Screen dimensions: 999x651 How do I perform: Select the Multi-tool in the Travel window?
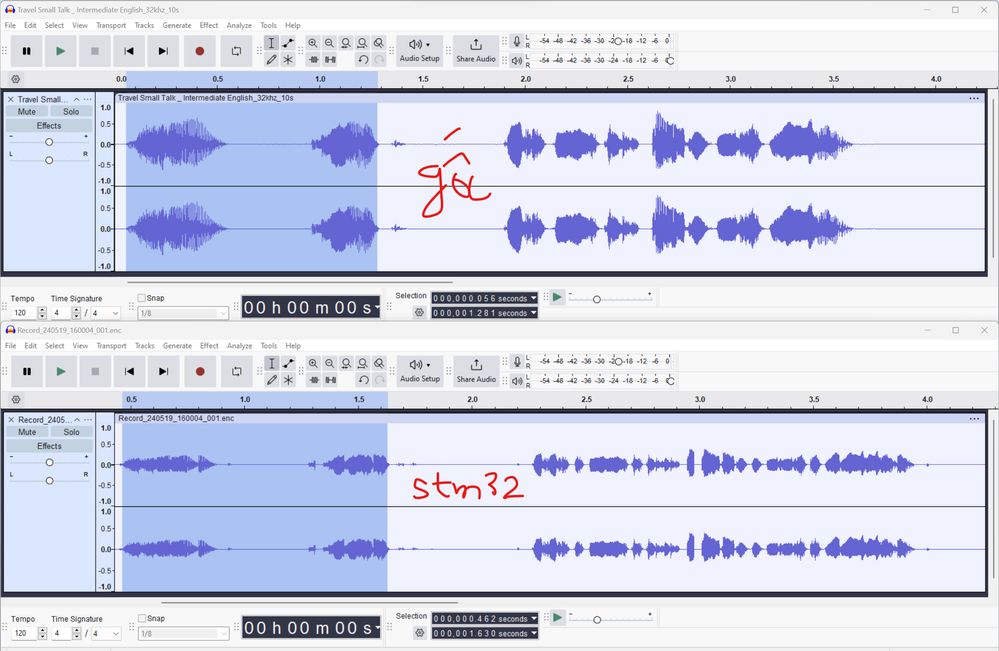288,59
